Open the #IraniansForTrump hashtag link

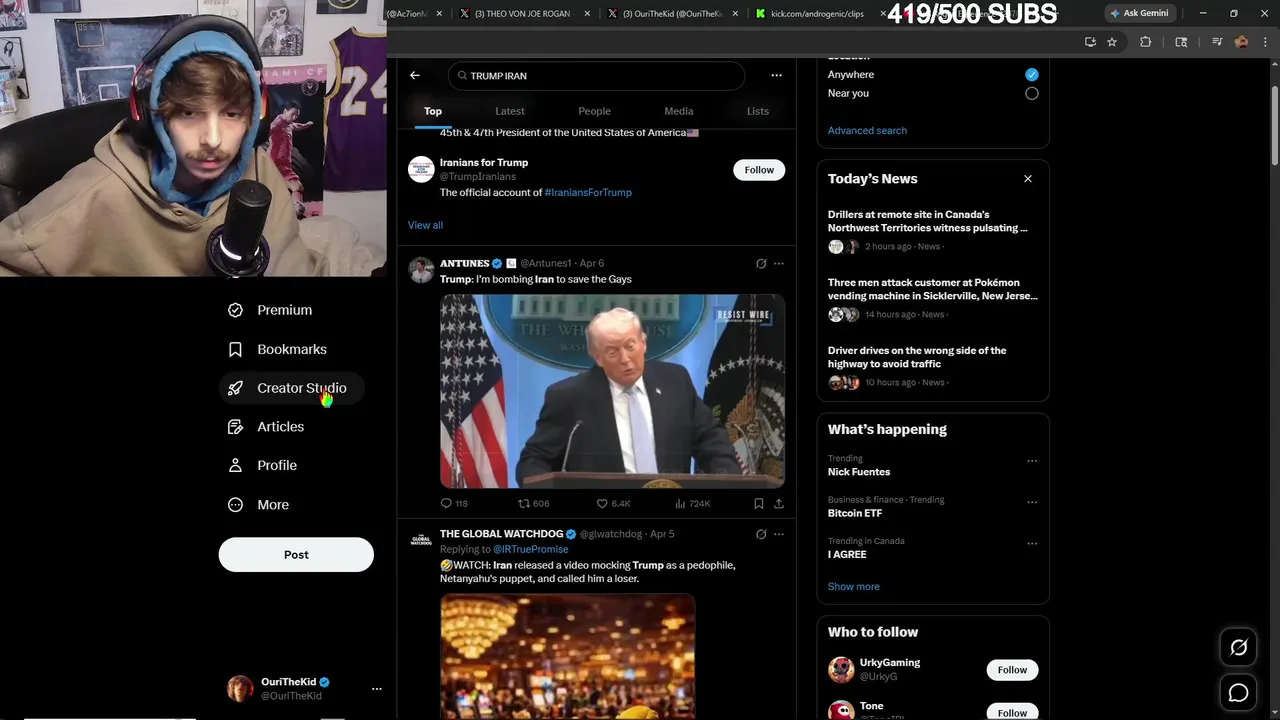pos(588,192)
